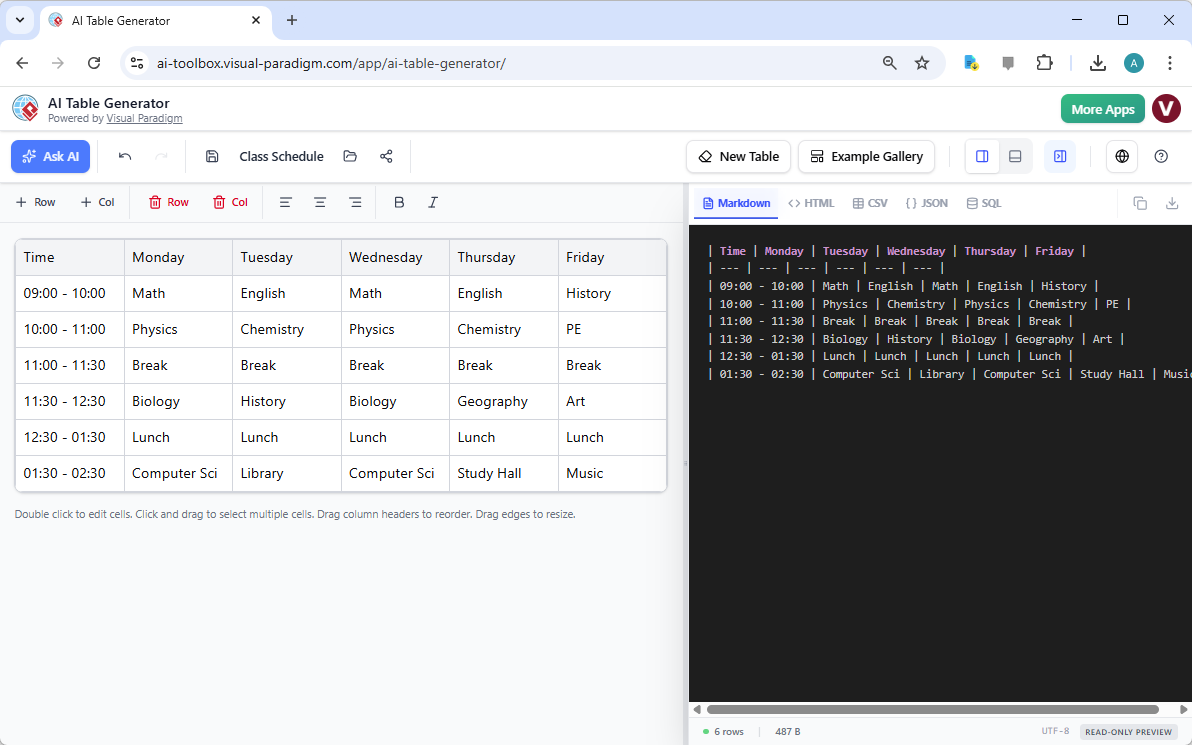
Task: Delete a row using the Row delete tool
Action: tap(168, 202)
